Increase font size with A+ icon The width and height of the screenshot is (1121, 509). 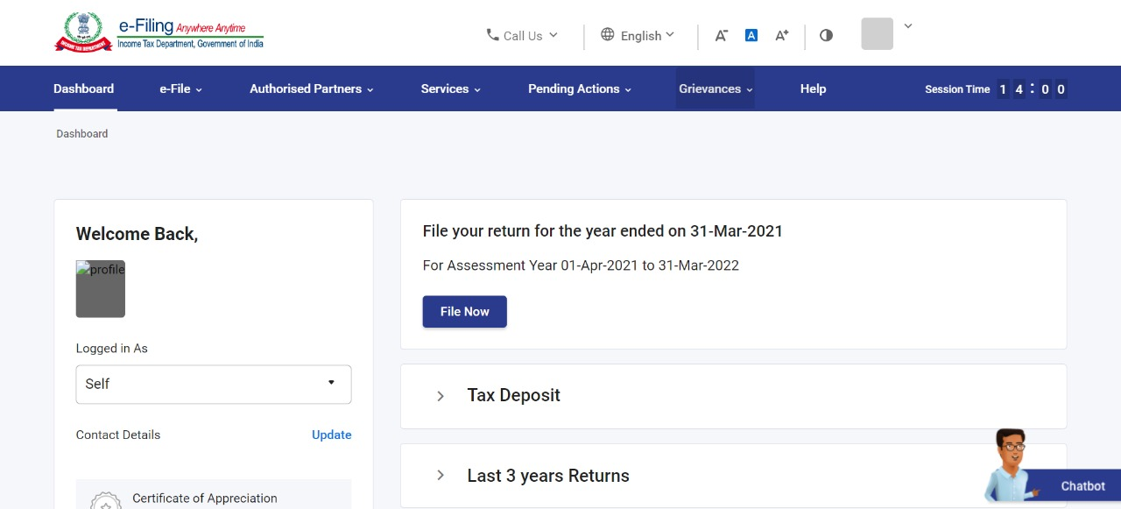click(x=782, y=35)
